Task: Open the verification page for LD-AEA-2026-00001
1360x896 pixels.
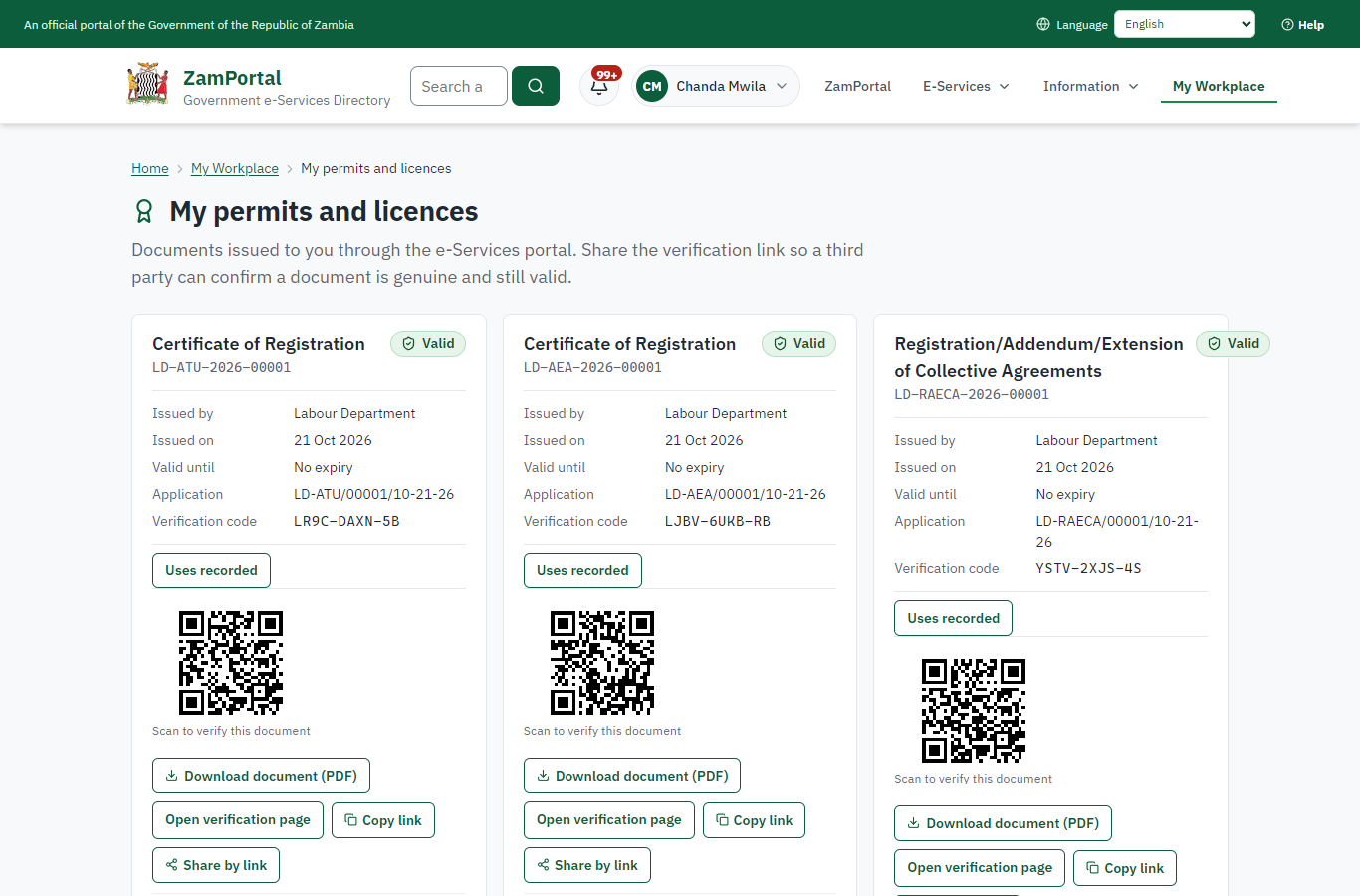Action: (609, 820)
